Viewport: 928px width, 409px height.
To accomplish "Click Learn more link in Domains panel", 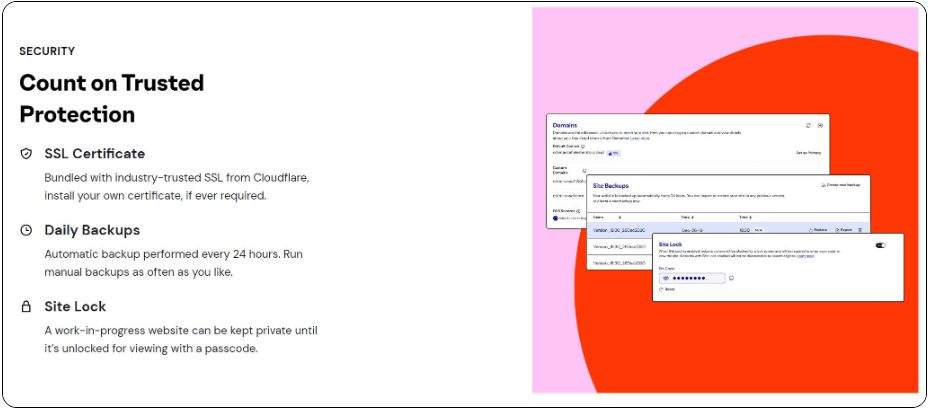I will (639, 138).
